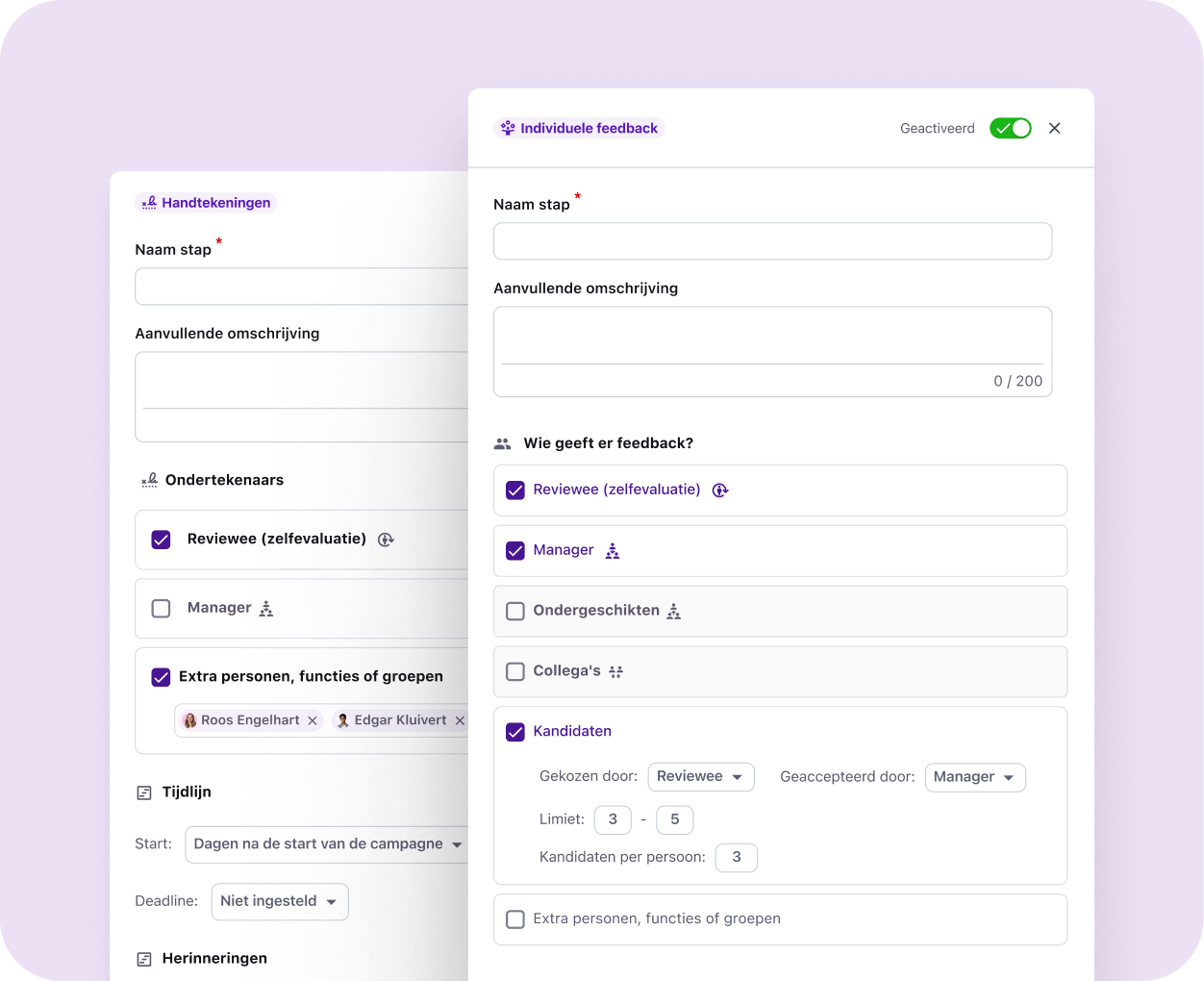Click the Gekozen door: label
Image resolution: width=1204 pixels, height=981 pixels.
(589, 776)
